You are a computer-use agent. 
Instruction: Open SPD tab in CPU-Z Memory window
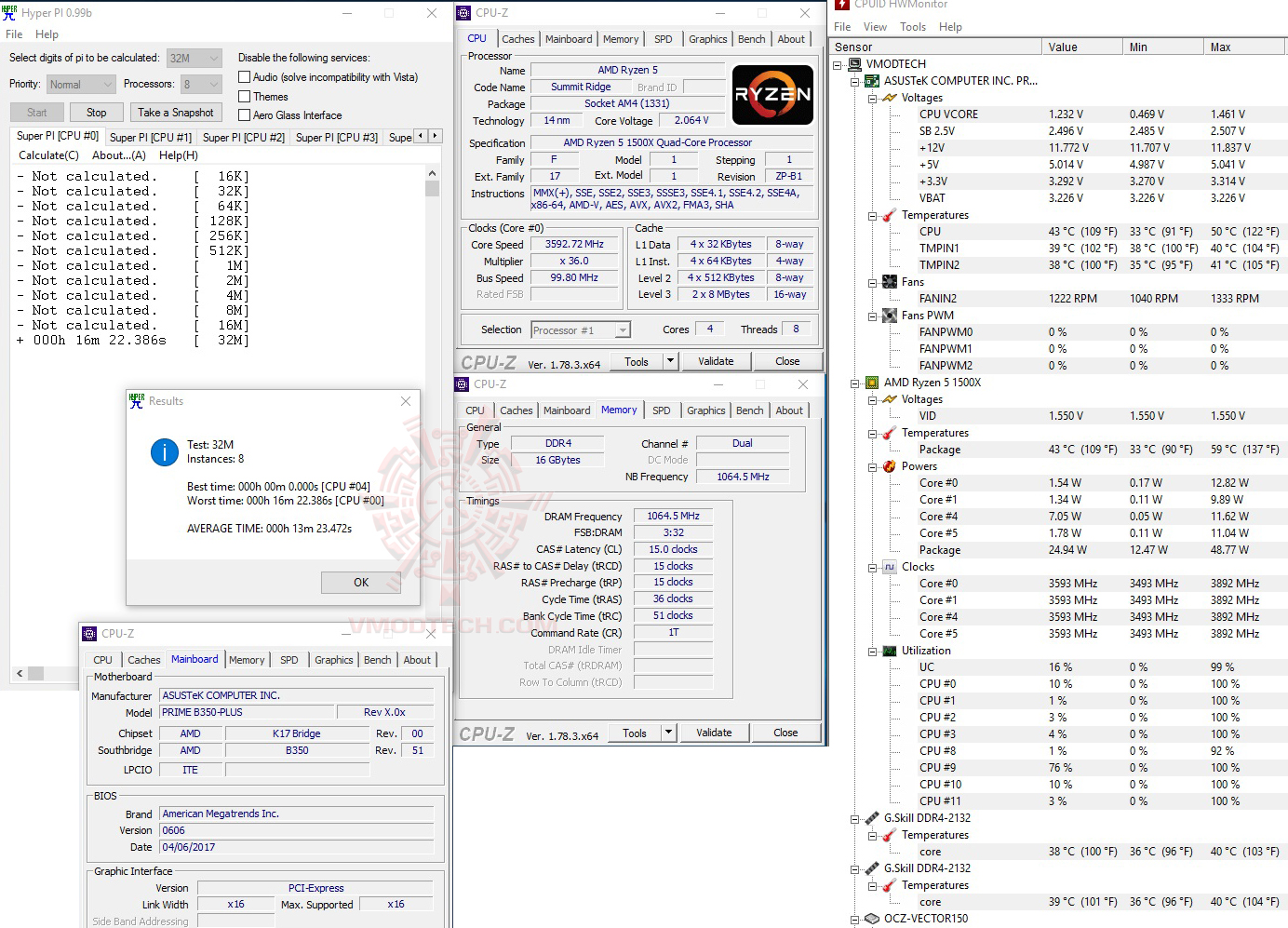662,410
